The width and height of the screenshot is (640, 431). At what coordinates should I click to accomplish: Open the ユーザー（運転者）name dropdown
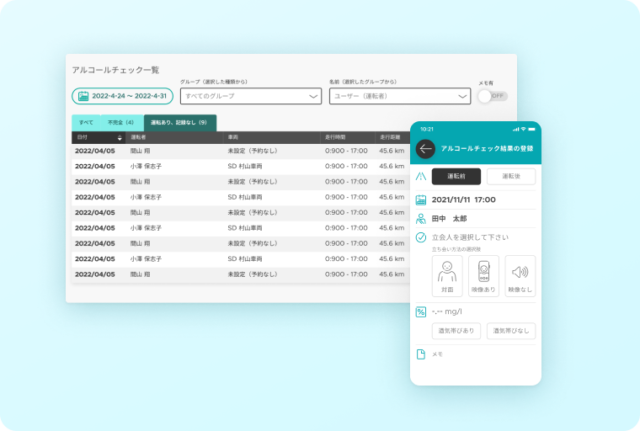point(399,97)
